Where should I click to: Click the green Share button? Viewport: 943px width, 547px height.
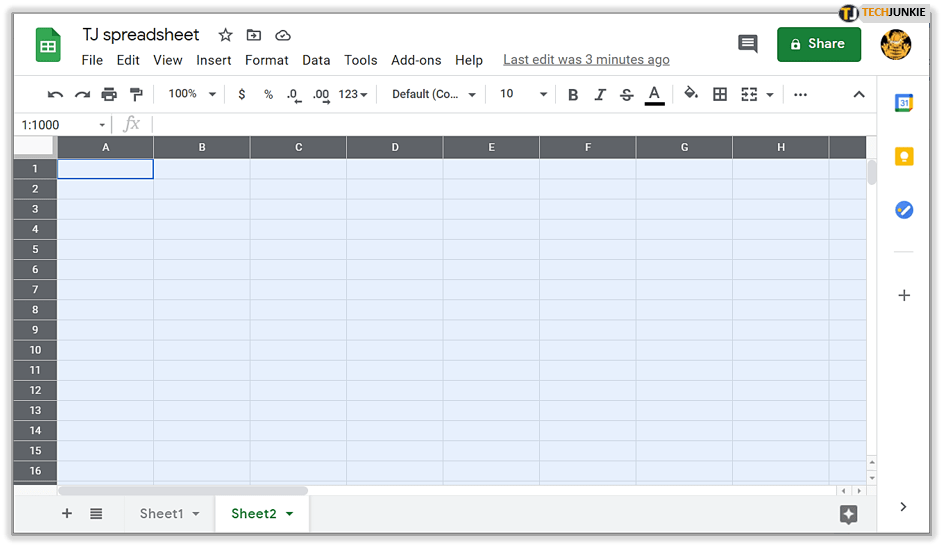[818, 44]
